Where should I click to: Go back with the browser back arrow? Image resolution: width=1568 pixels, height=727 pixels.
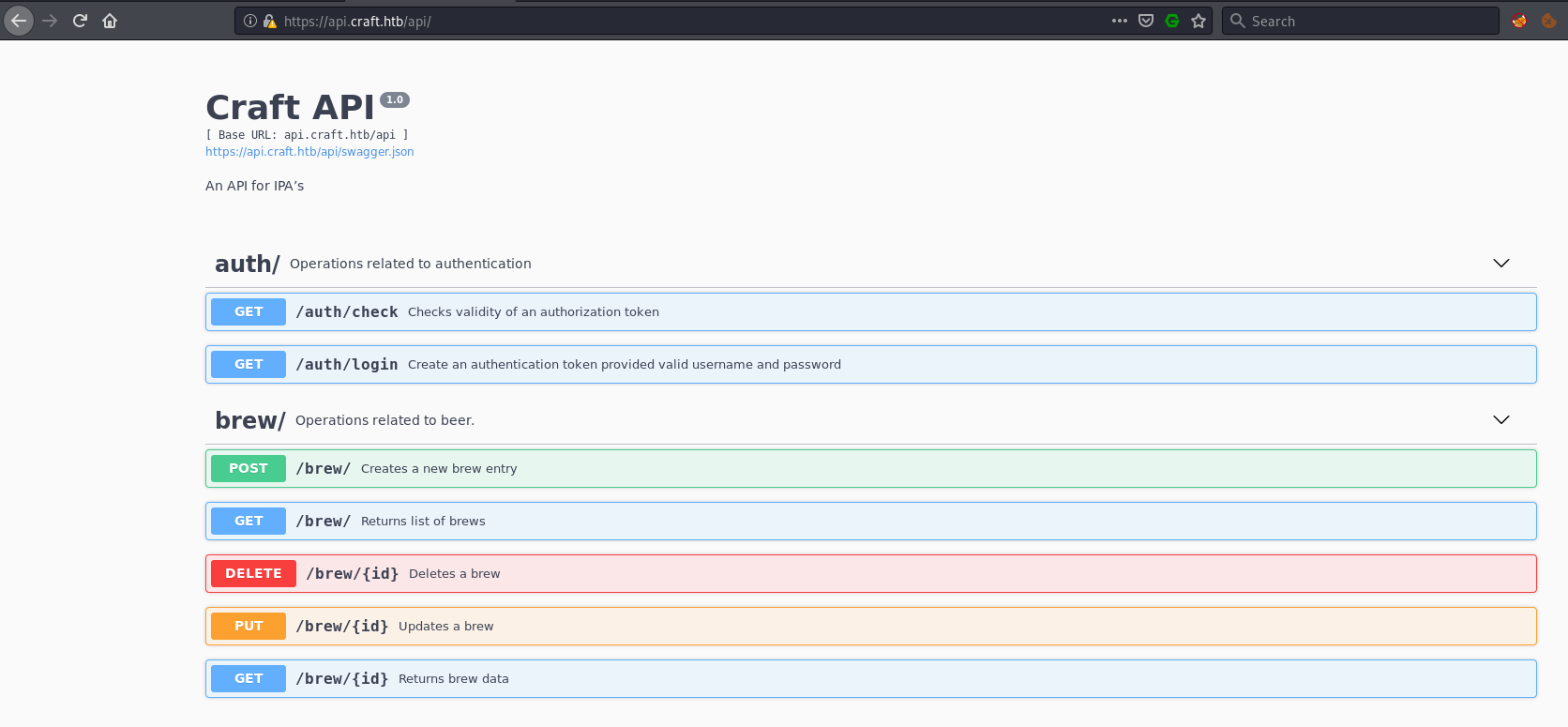(x=19, y=20)
